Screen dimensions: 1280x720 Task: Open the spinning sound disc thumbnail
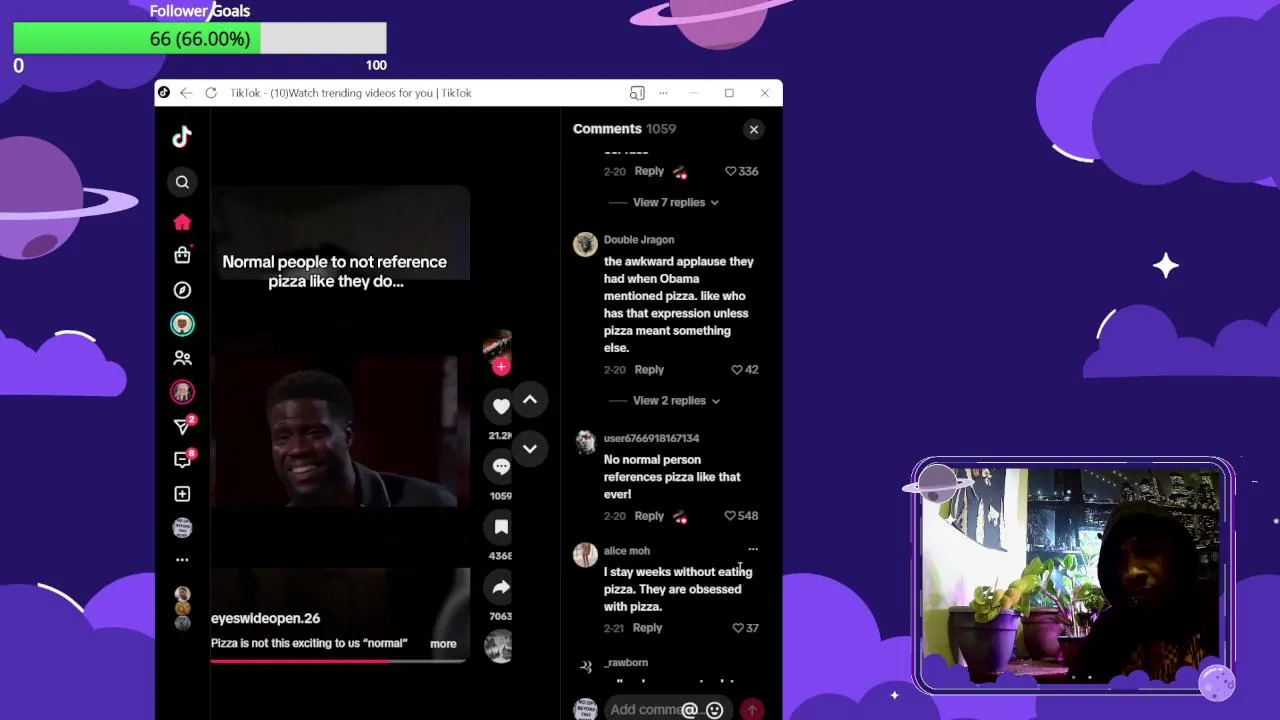pos(498,647)
